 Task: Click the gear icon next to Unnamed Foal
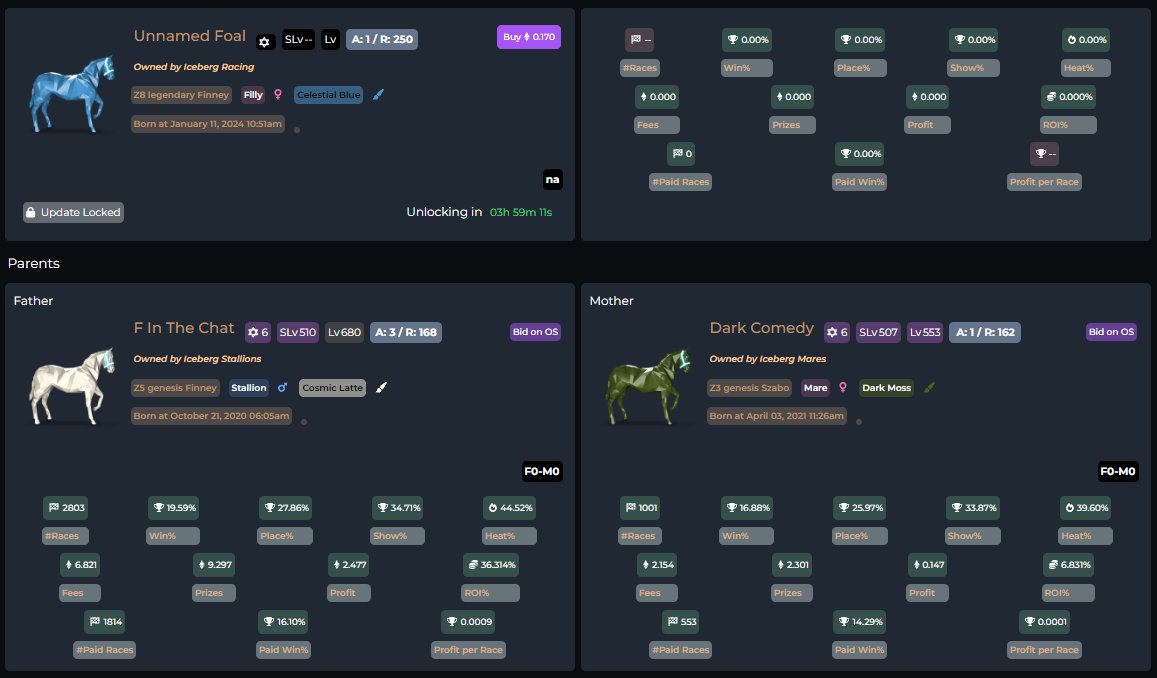click(x=265, y=42)
